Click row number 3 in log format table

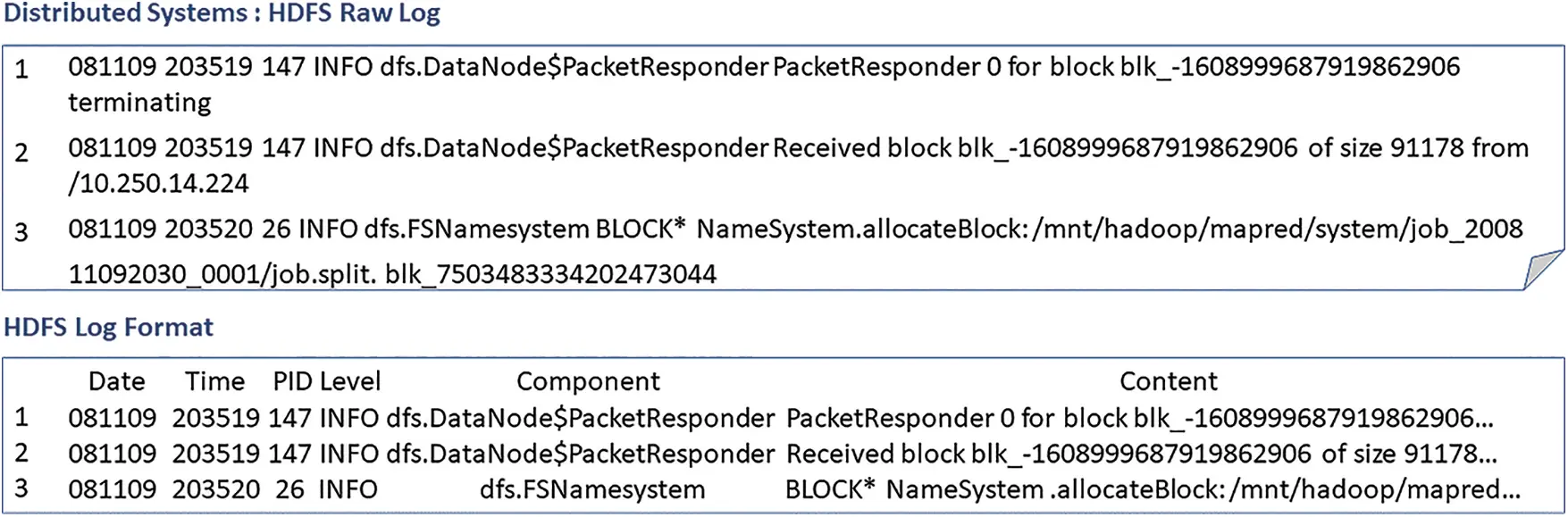coord(21,488)
